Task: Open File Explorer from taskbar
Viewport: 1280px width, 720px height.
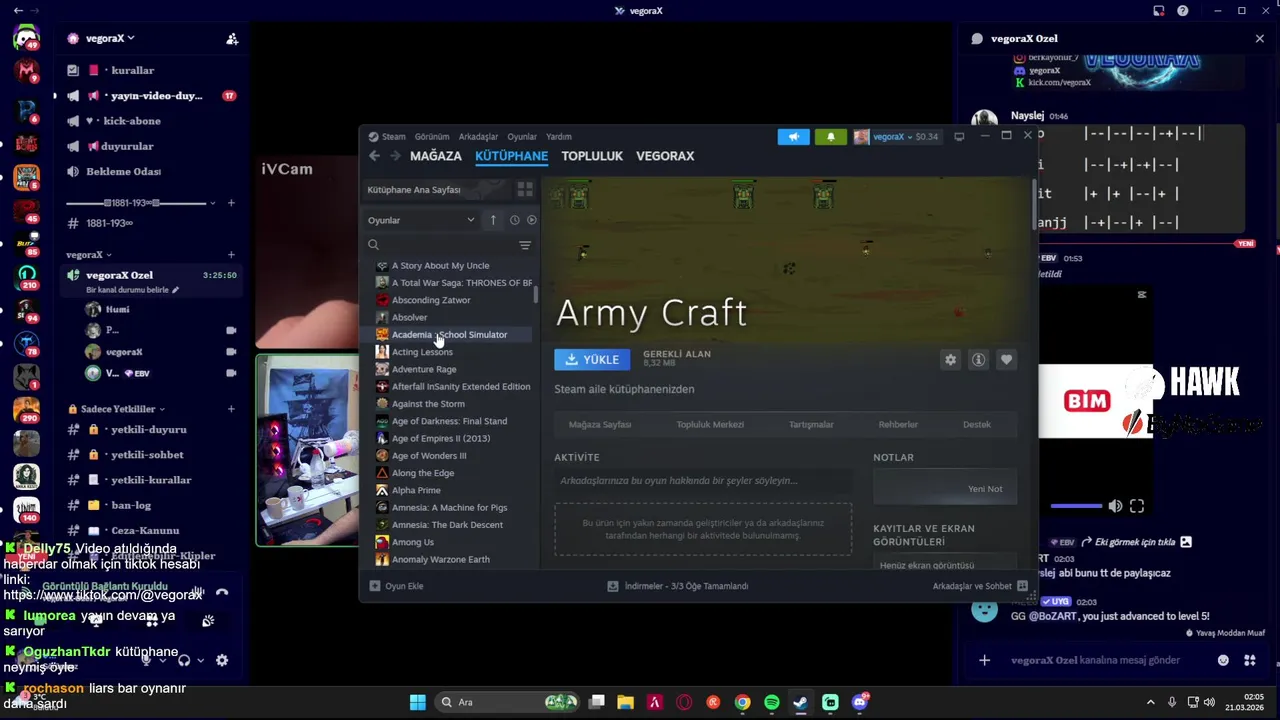Action: [625, 702]
